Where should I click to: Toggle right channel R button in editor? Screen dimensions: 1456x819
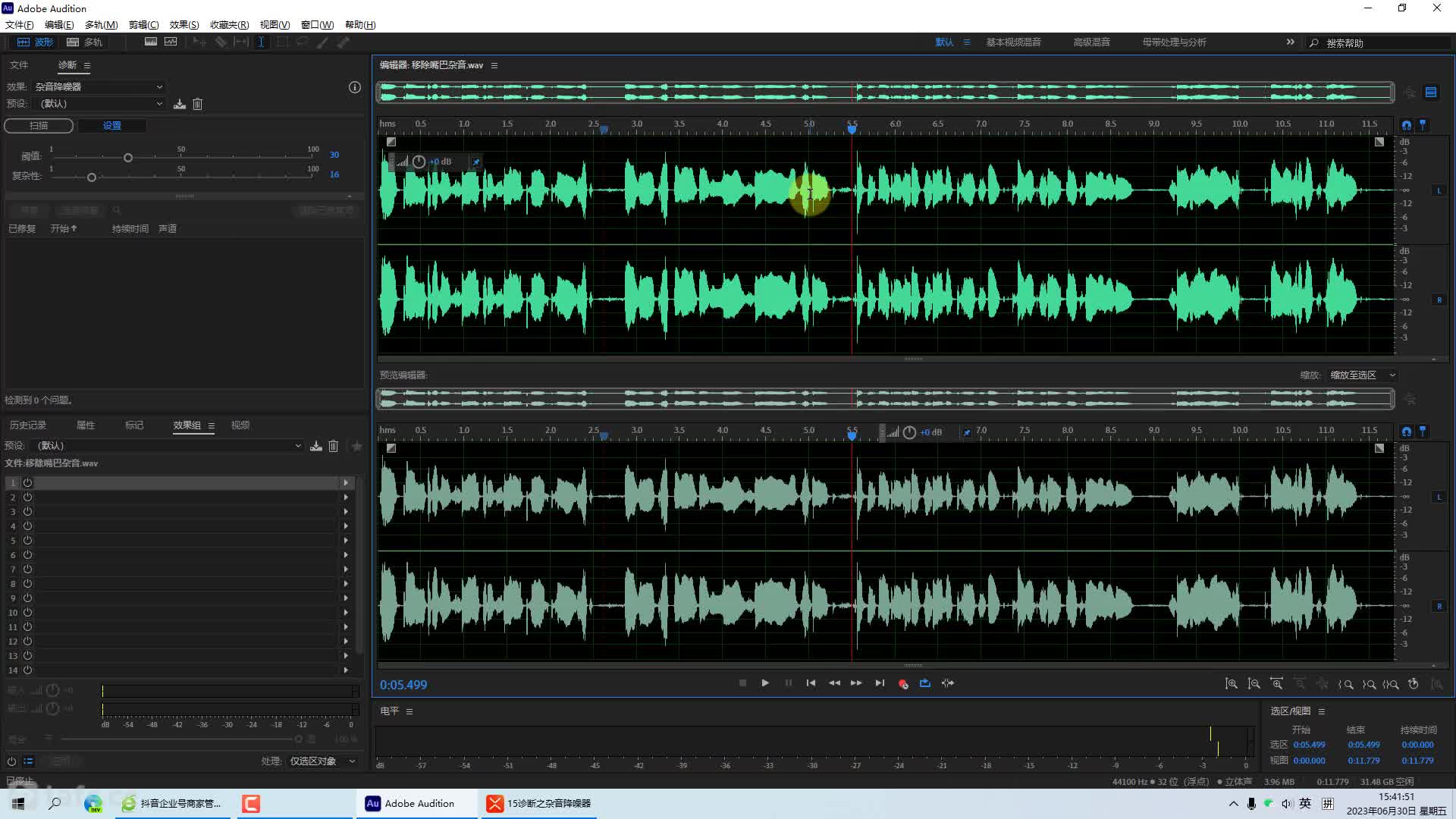tap(1439, 300)
